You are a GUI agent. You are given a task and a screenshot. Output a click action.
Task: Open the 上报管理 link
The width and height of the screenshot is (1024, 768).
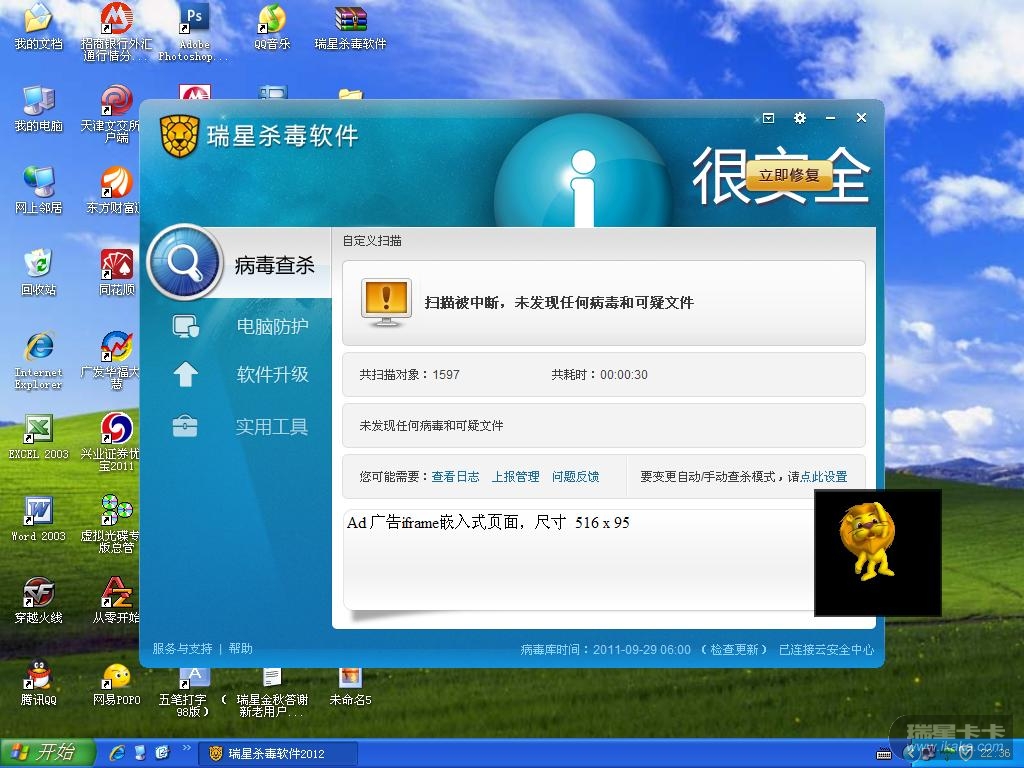point(515,477)
